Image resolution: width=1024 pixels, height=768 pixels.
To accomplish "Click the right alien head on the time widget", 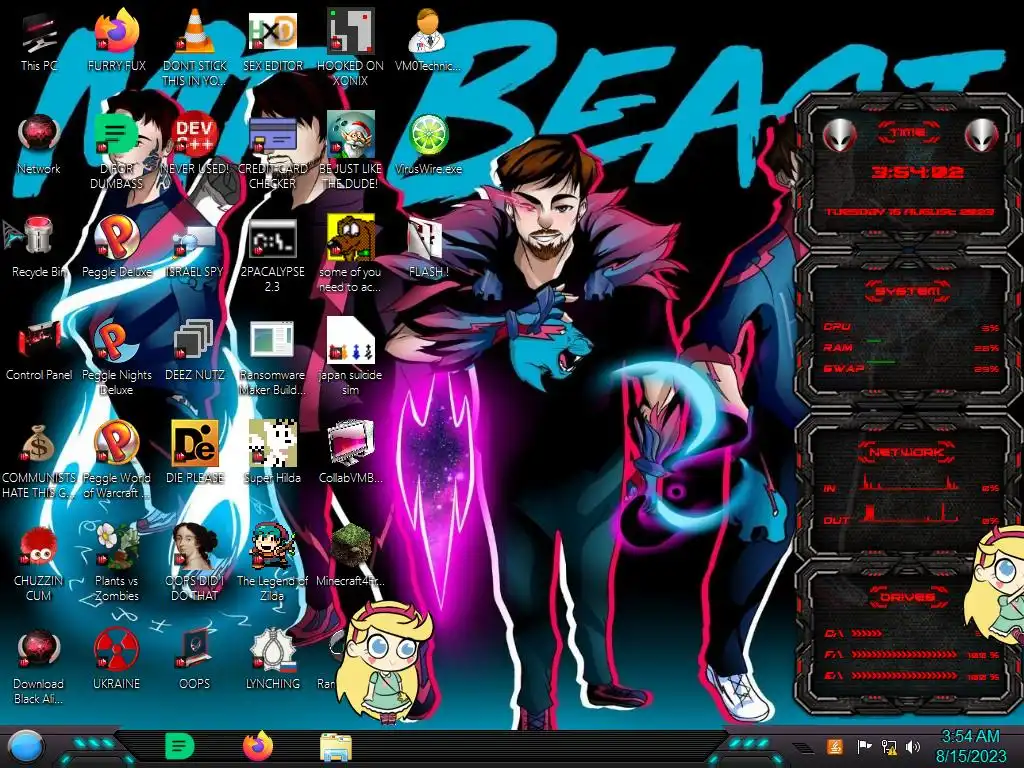I will click(982, 135).
